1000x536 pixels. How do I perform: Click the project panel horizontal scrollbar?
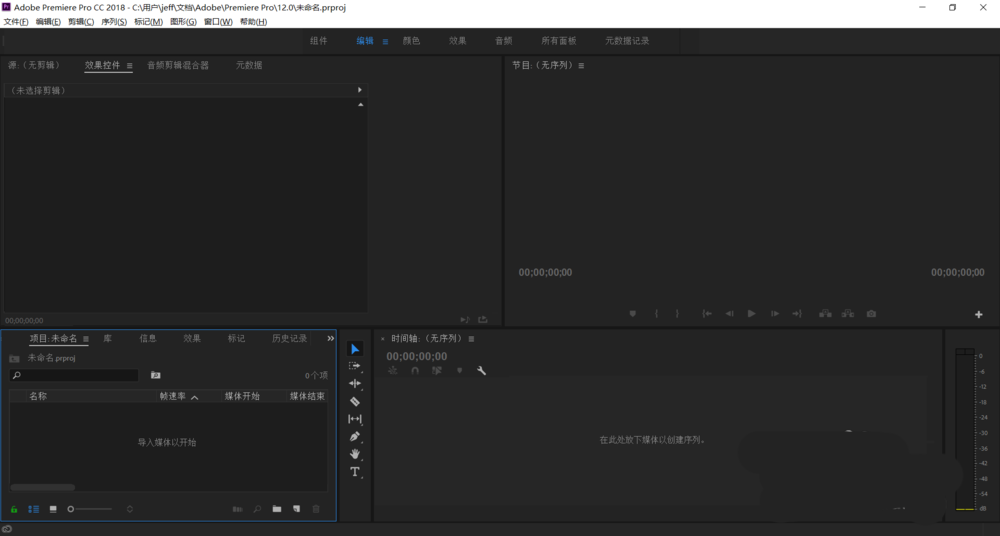(43, 488)
